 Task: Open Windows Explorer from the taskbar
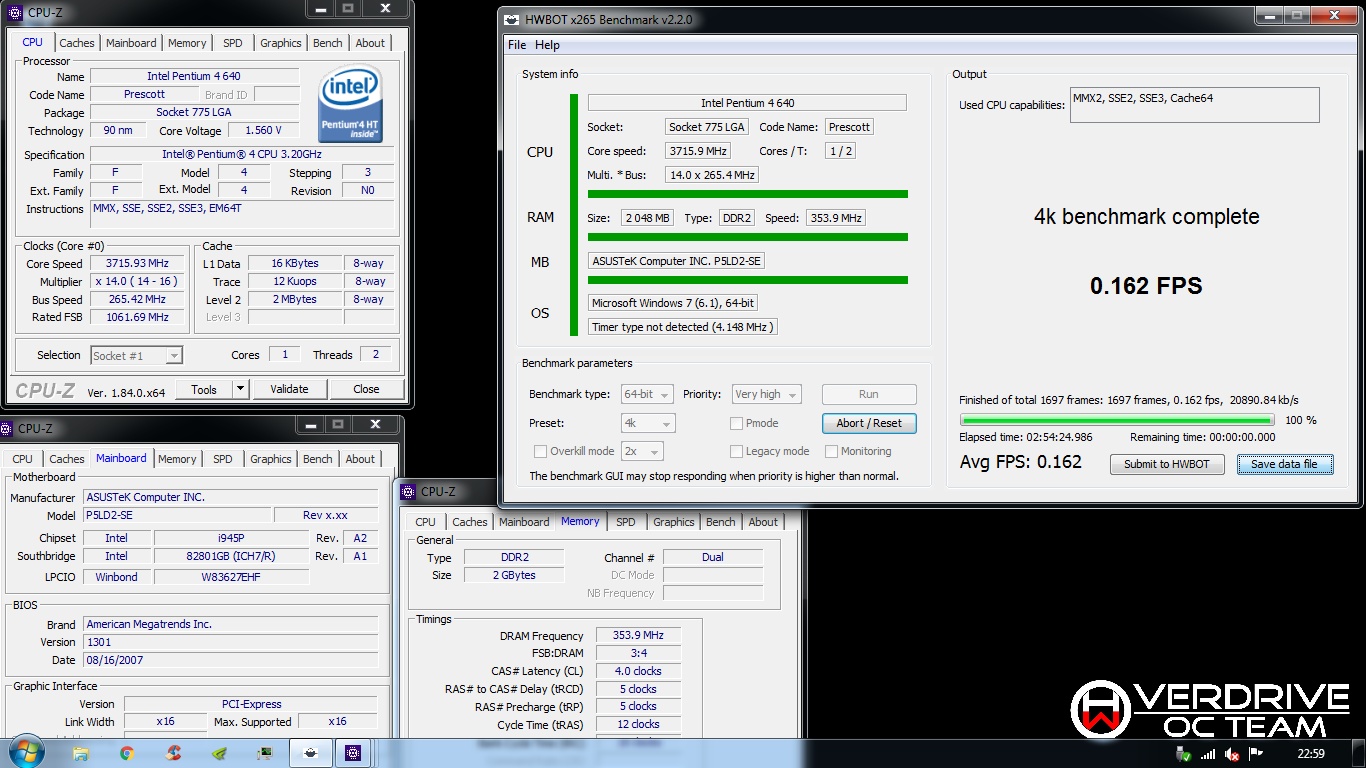tap(81, 753)
